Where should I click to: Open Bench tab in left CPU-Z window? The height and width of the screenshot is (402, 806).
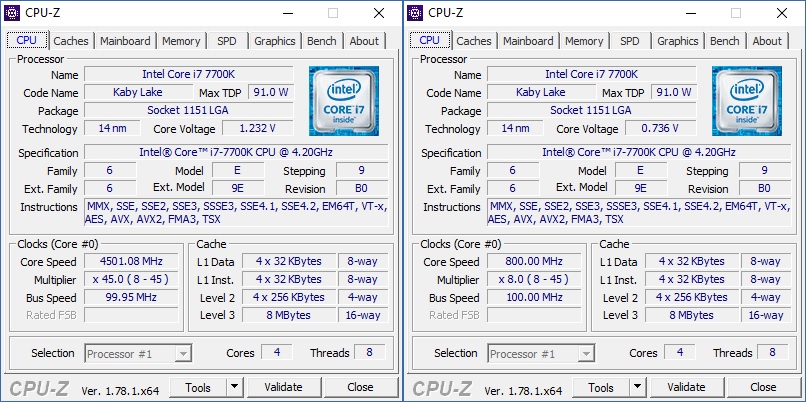322,41
